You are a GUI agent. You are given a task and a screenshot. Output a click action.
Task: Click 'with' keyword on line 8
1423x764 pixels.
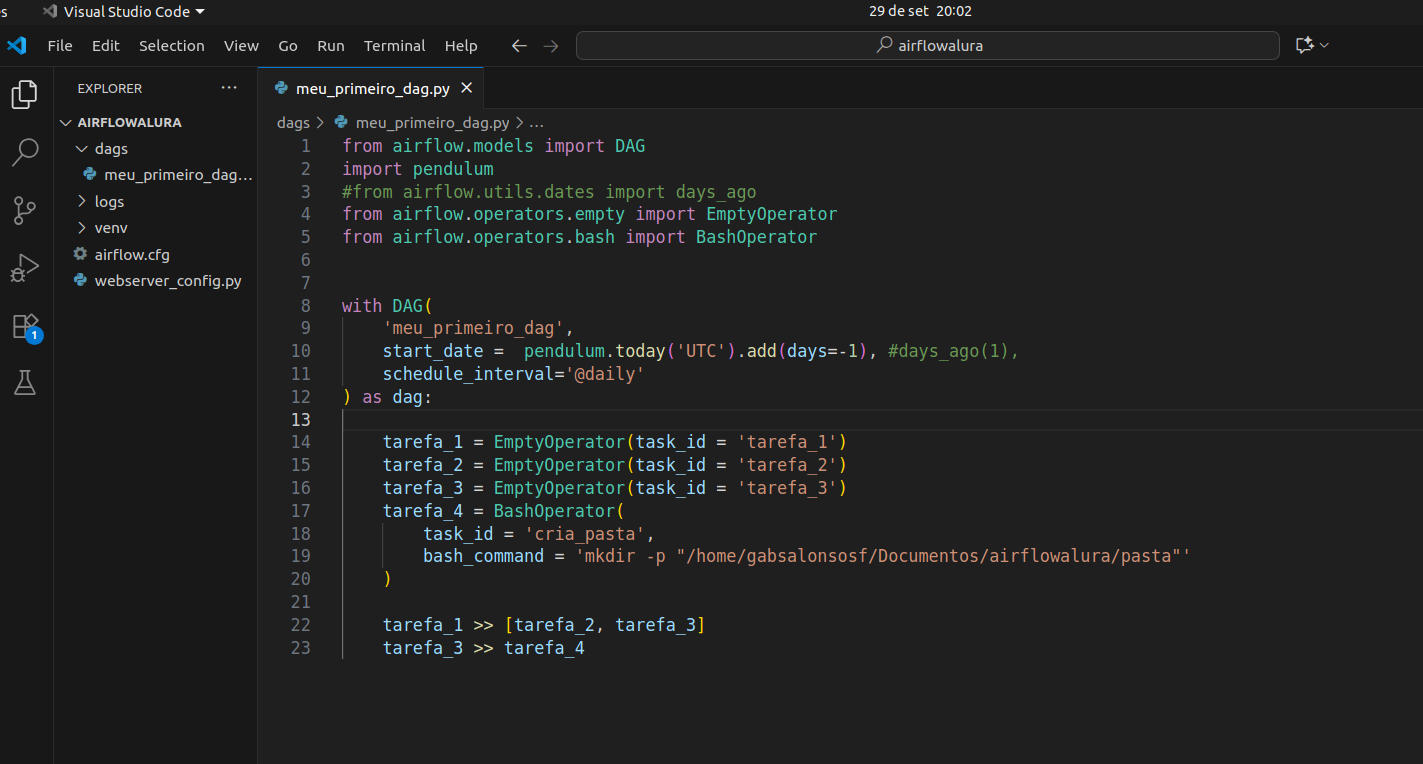(362, 306)
